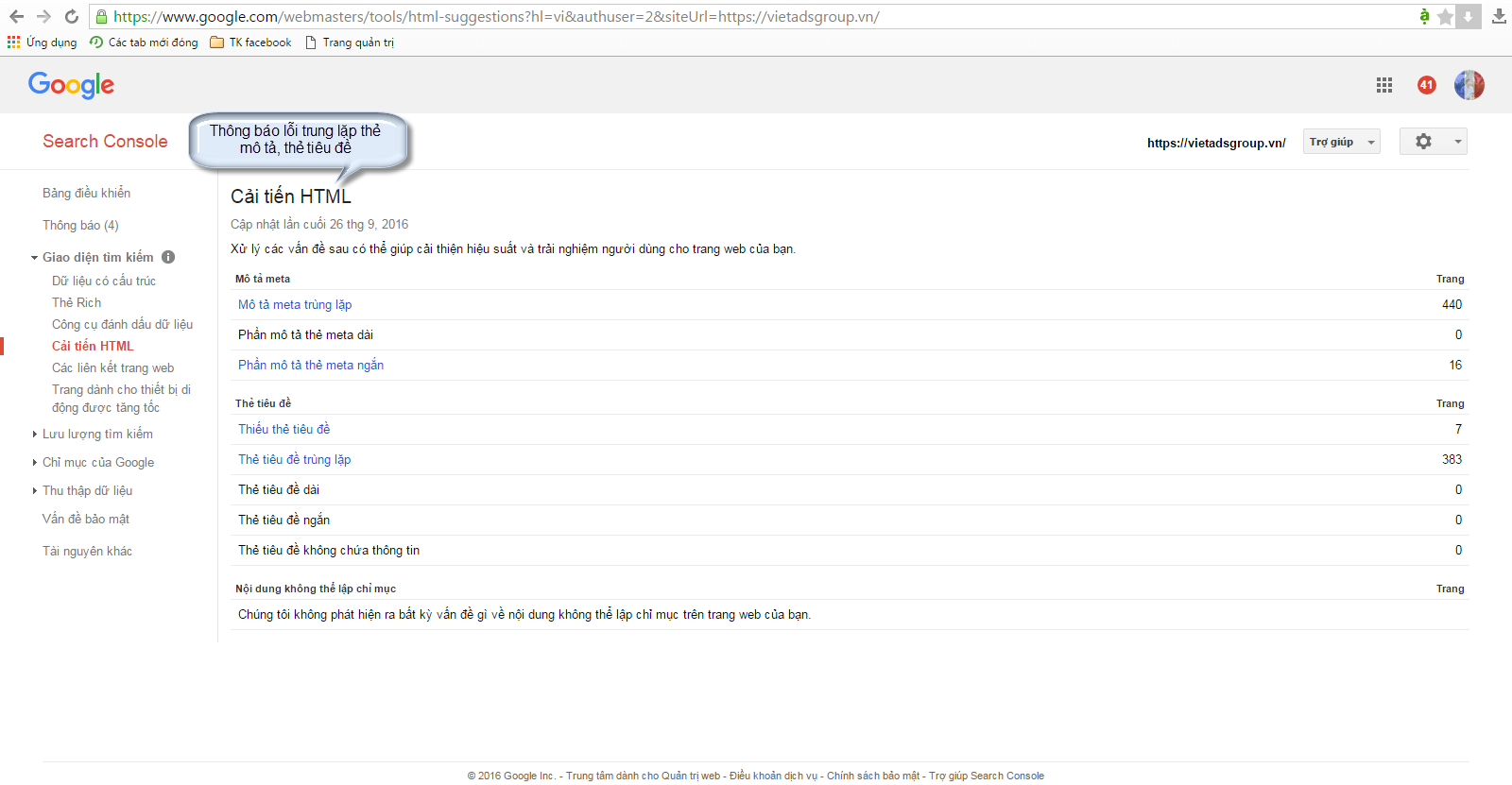Open Các liên kết trang web

point(112,367)
